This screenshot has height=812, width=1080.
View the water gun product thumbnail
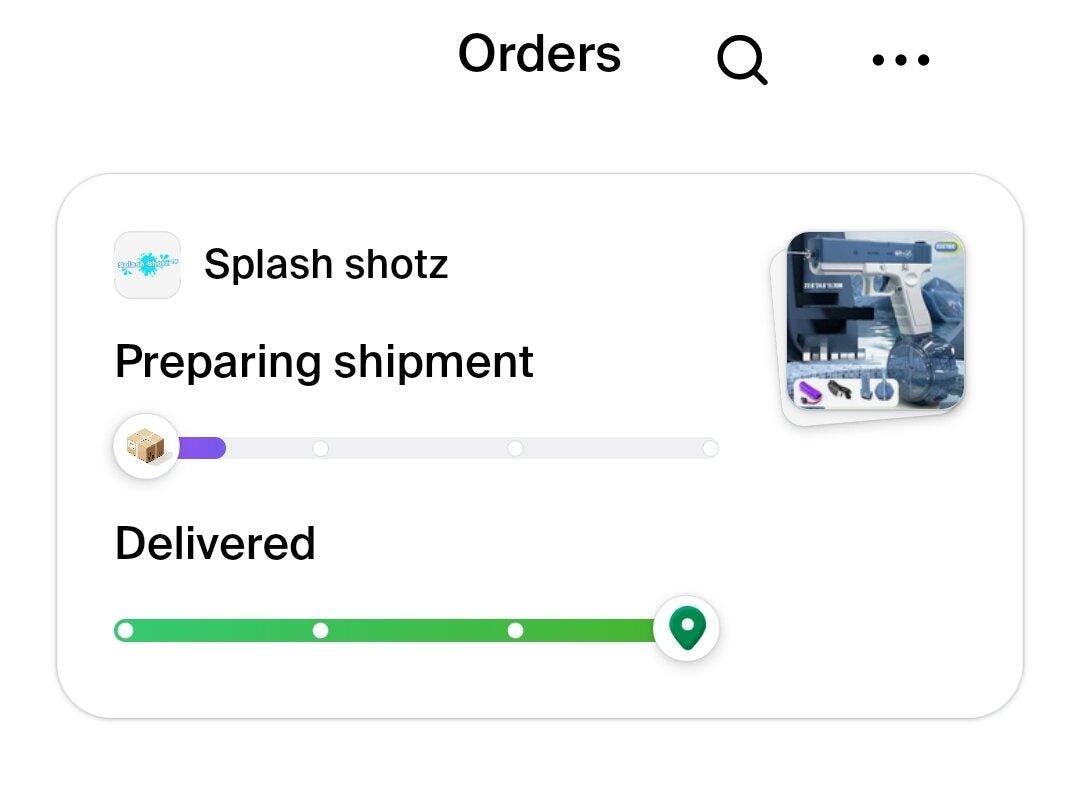pyautogui.click(x=869, y=327)
